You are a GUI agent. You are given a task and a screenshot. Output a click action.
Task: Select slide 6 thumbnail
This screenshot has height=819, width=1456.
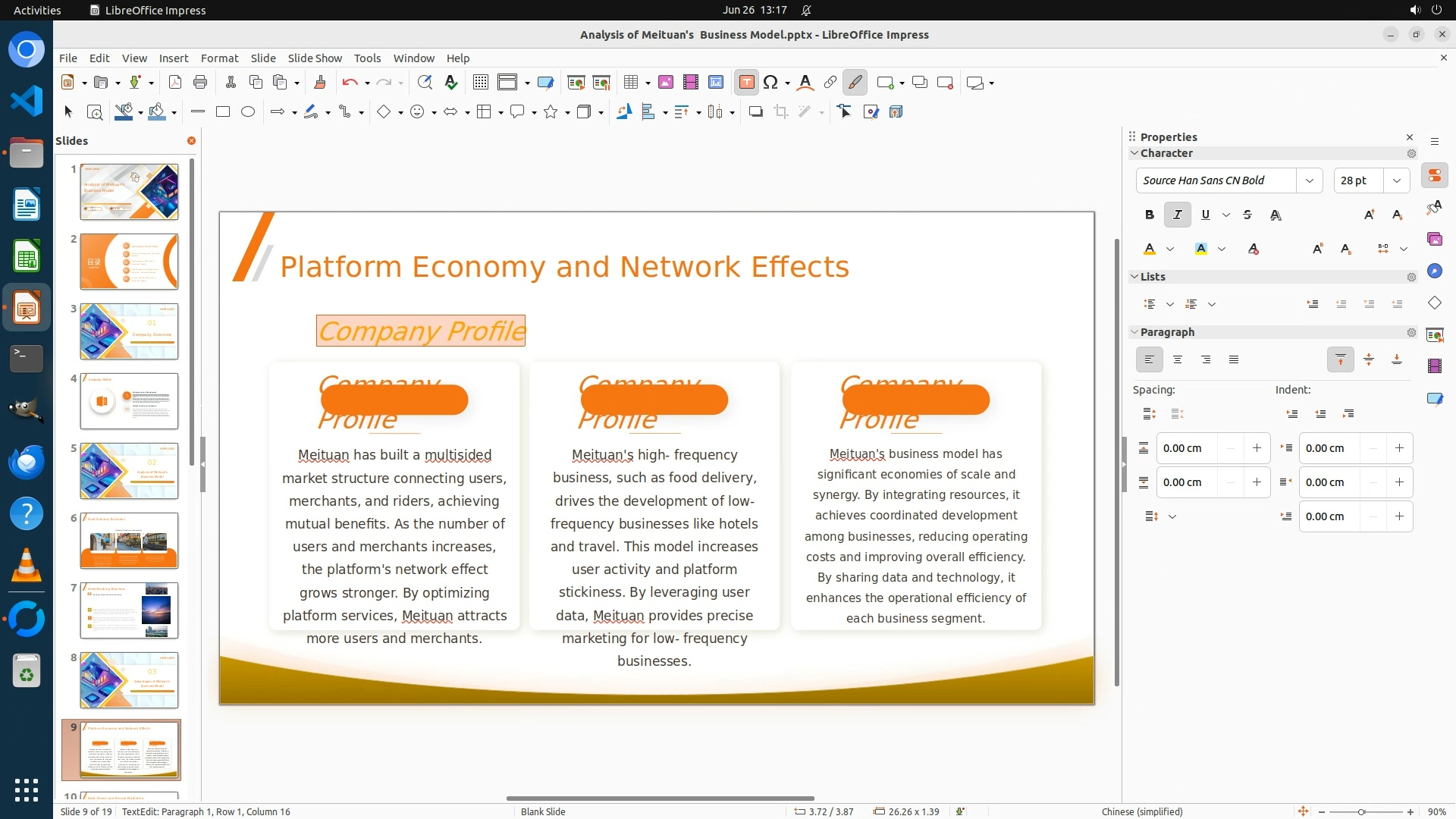coord(129,541)
